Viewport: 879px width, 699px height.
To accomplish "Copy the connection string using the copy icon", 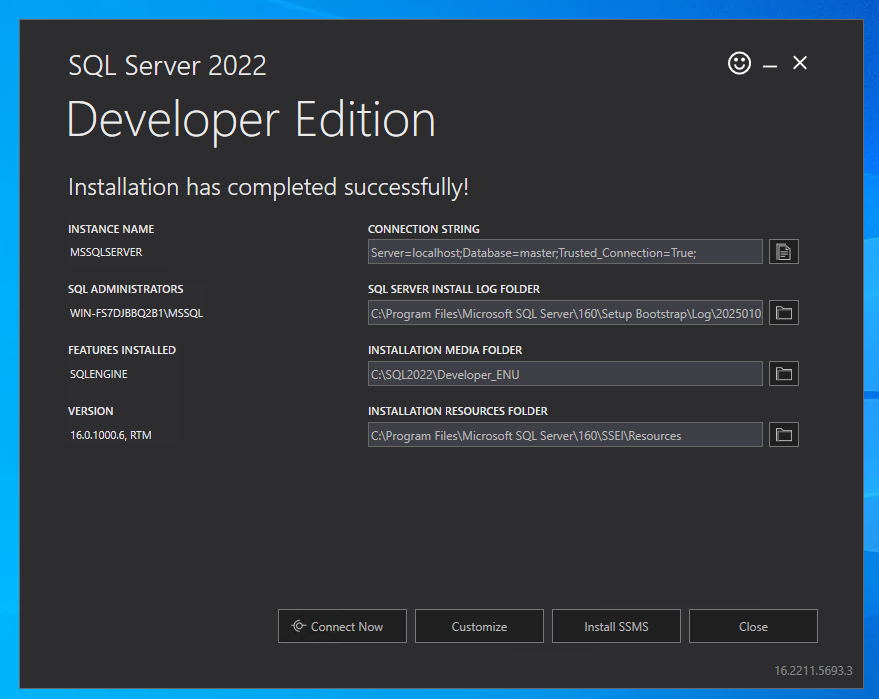I will coord(783,251).
